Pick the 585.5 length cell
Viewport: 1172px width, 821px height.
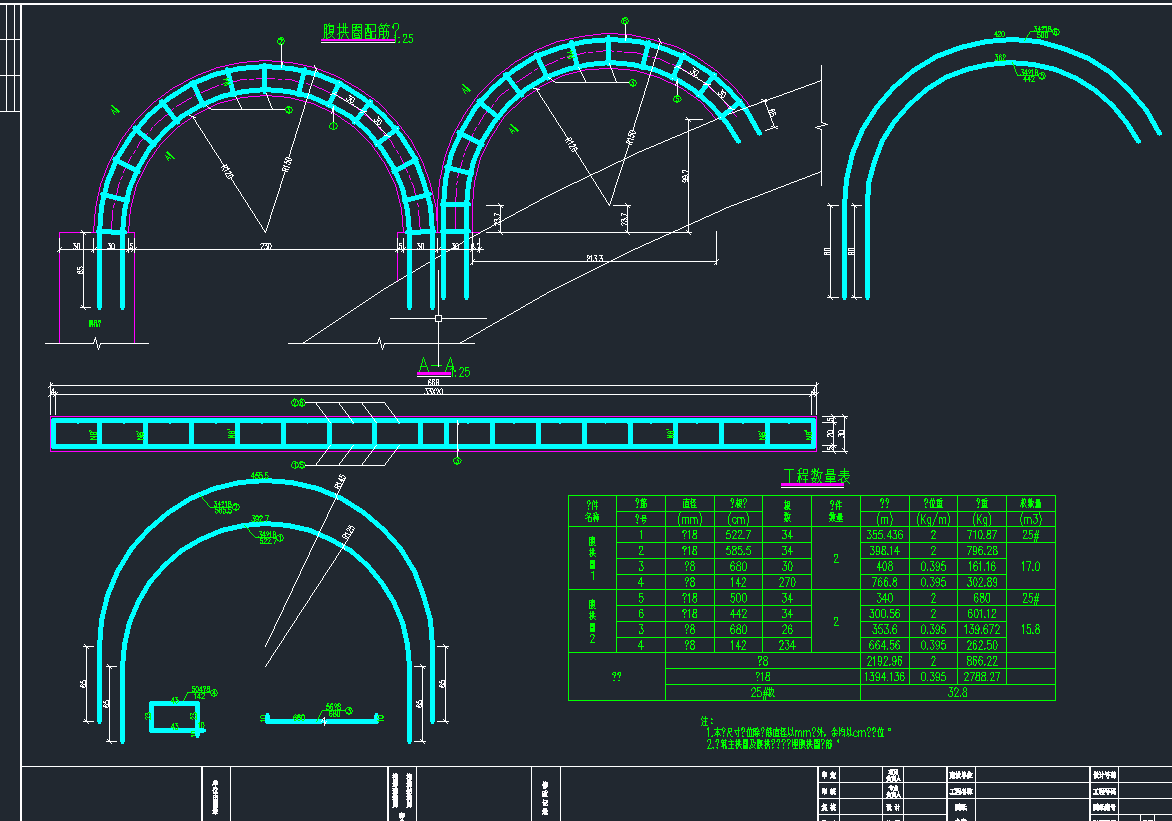pyautogui.click(x=738, y=550)
